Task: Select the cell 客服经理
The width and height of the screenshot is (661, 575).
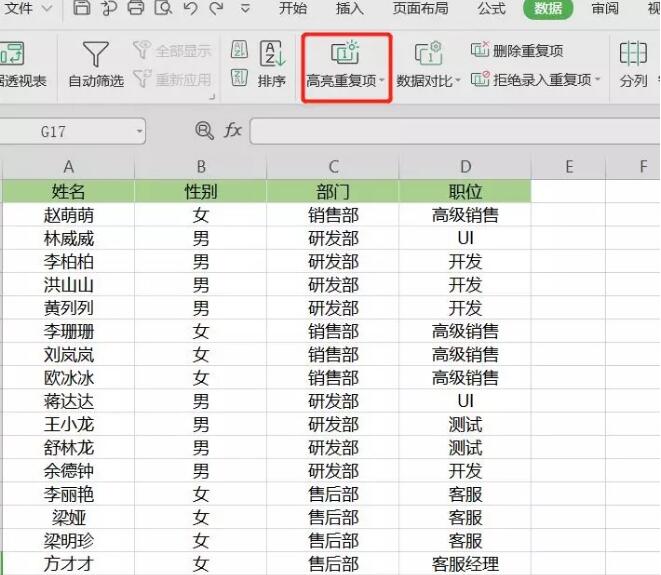Action: tap(465, 564)
